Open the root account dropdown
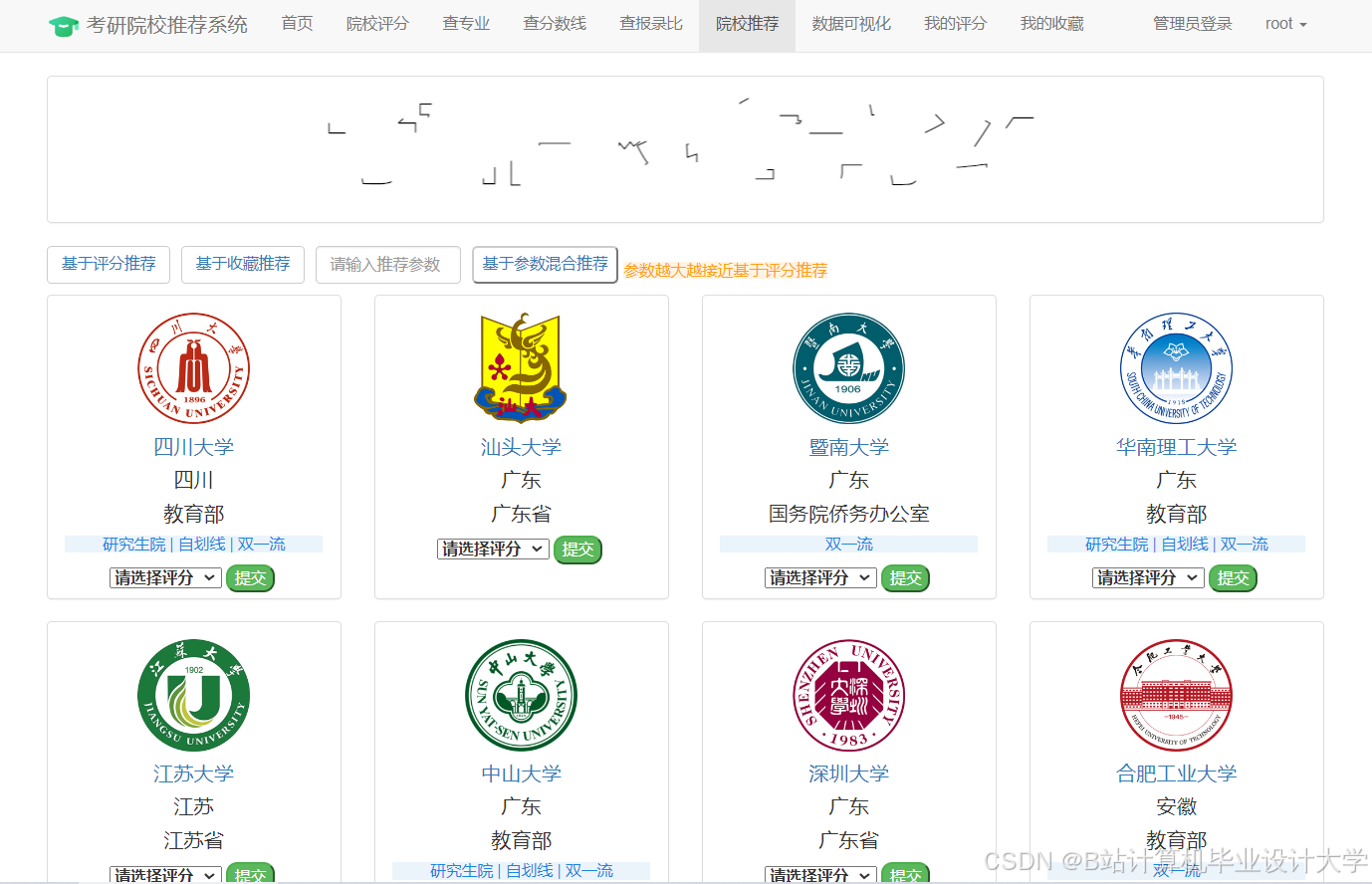Screen dimensions: 1372x884 [x=1285, y=23]
